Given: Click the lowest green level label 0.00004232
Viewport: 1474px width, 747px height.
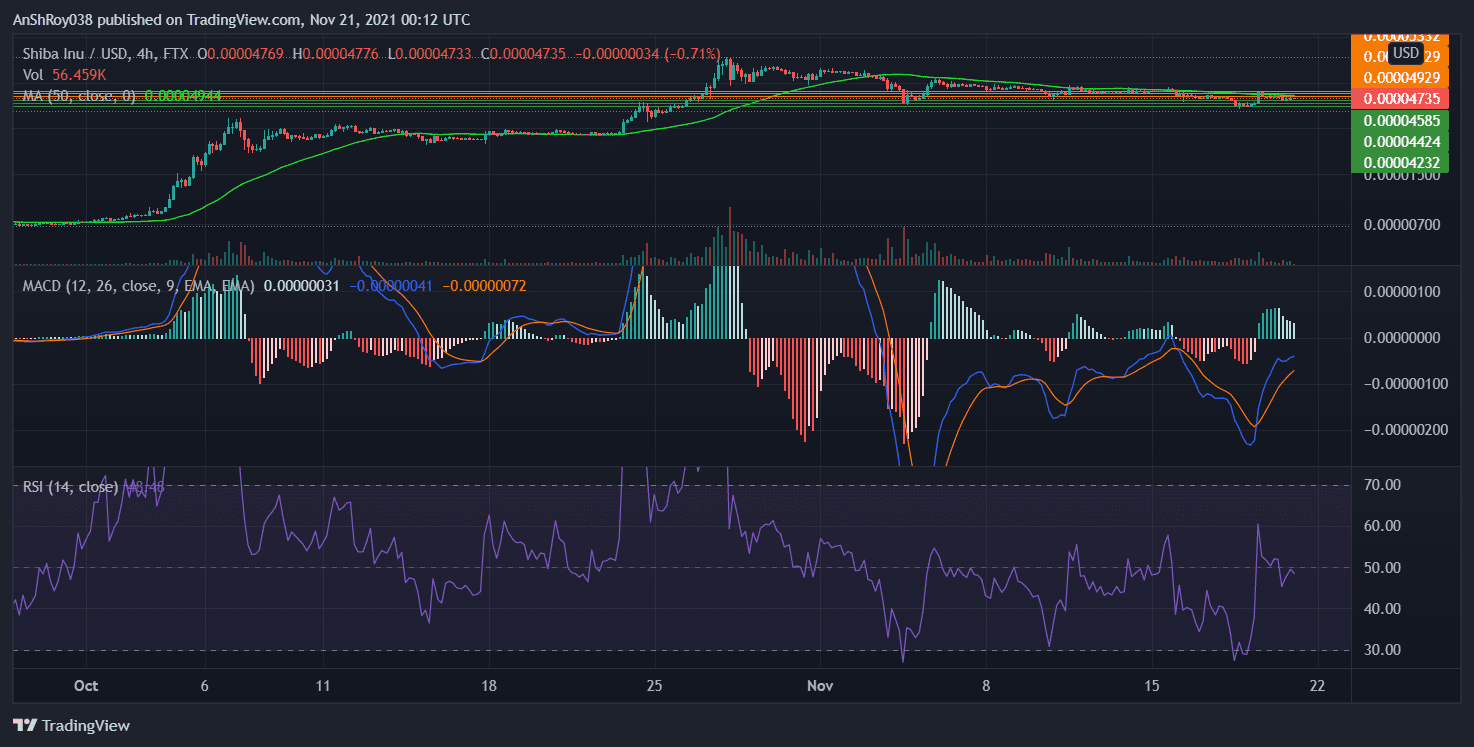Looking at the screenshot, I should pos(1403,161).
